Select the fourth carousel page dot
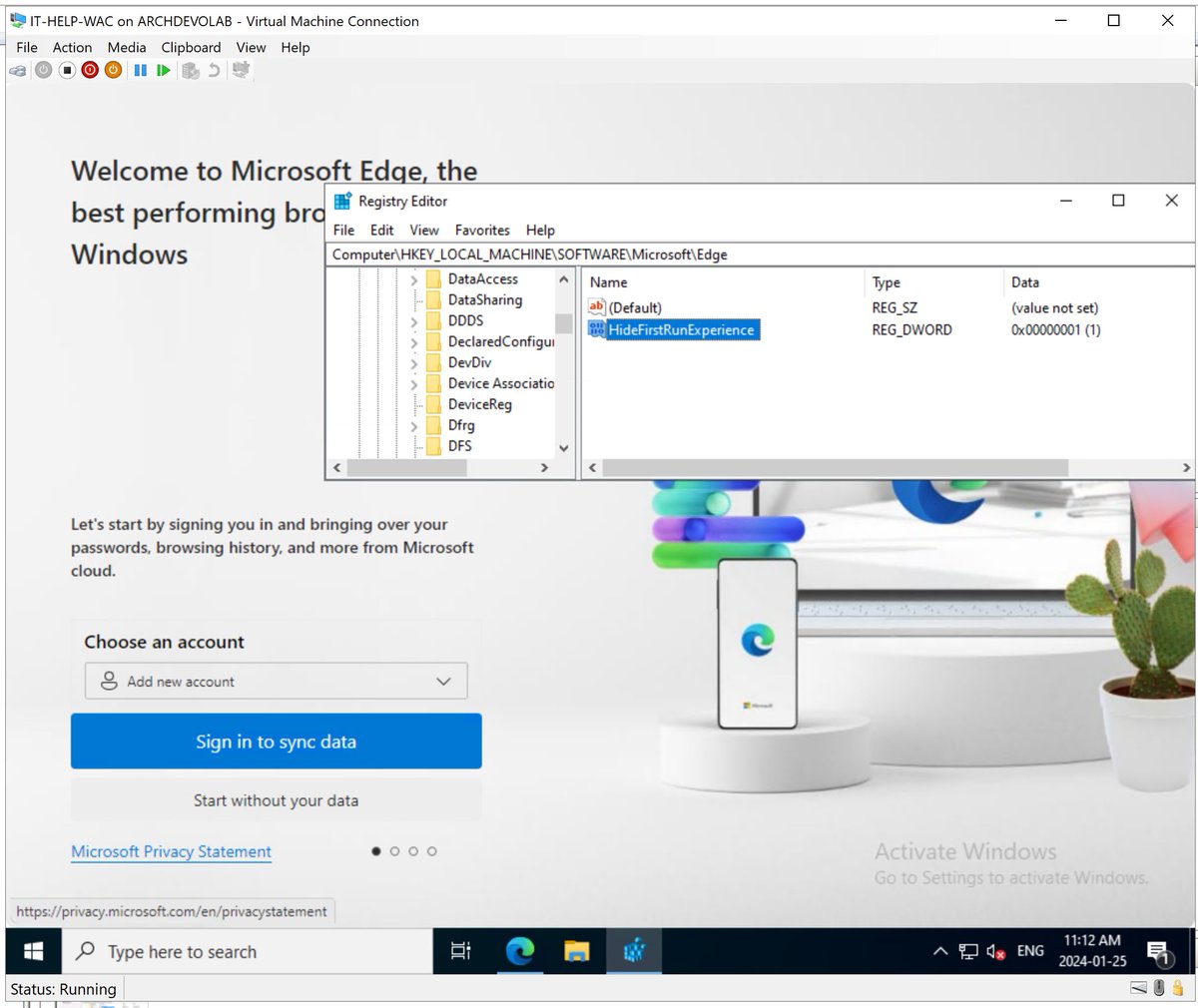This screenshot has height=1008, width=1198. pyautogui.click(x=431, y=851)
